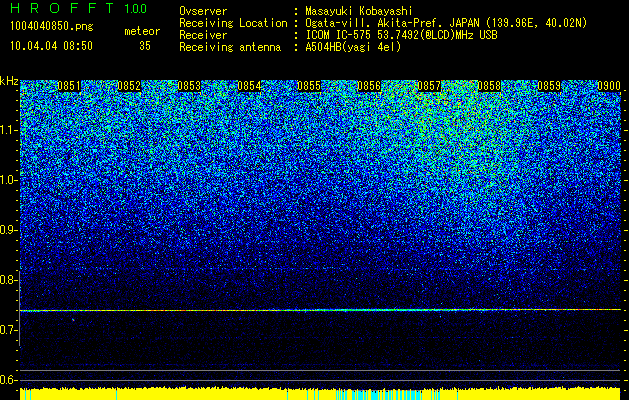Click the 0.8 kHz axis label

click(x=9, y=280)
